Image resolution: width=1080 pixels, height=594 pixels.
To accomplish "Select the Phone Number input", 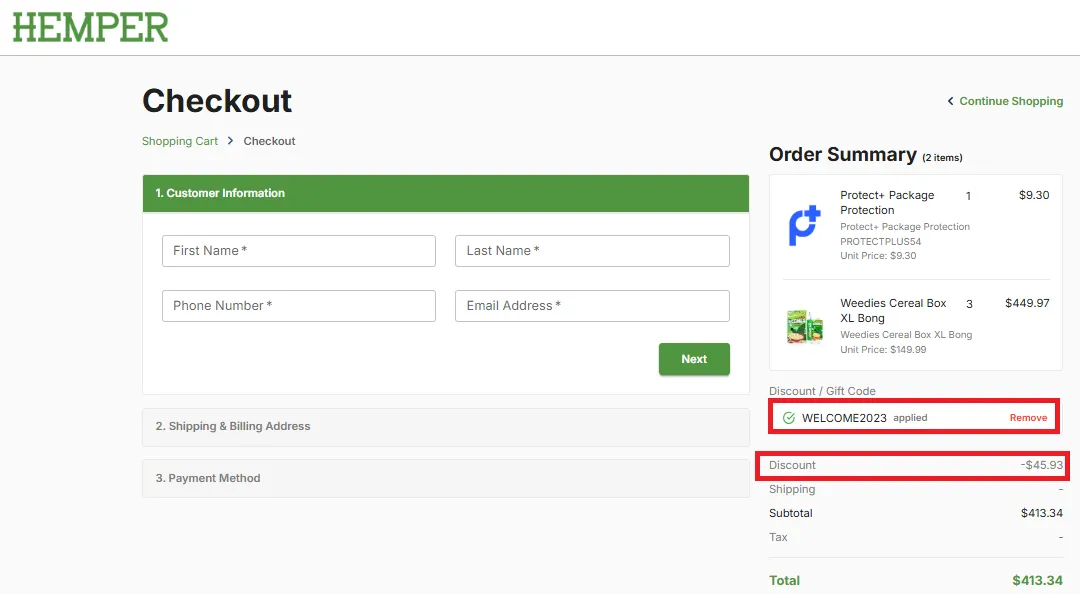I will pyautogui.click(x=299, y=306).
